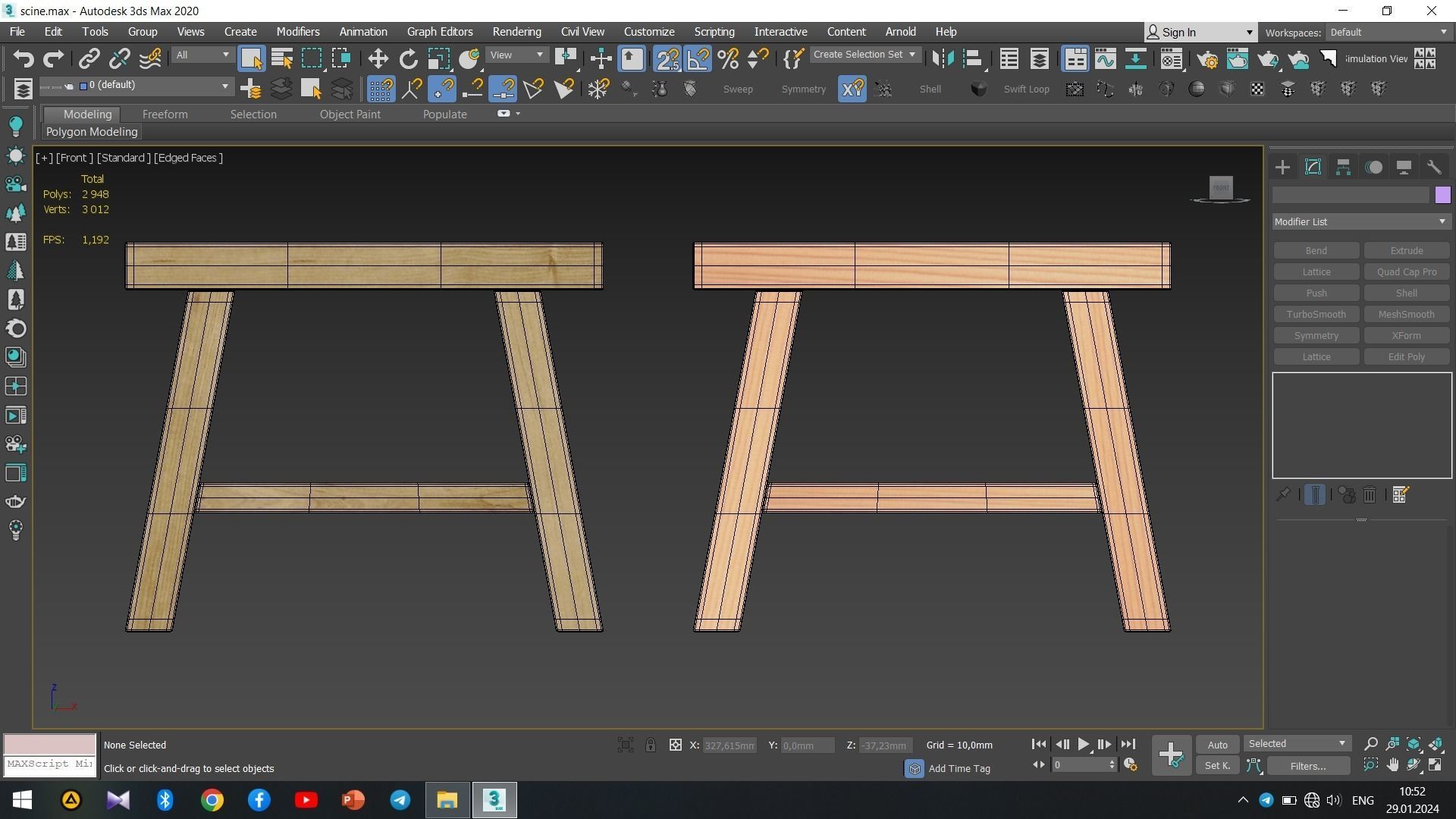Switch to the Freeform ribbon tab
1456x819 pixels.
(165, 115)
